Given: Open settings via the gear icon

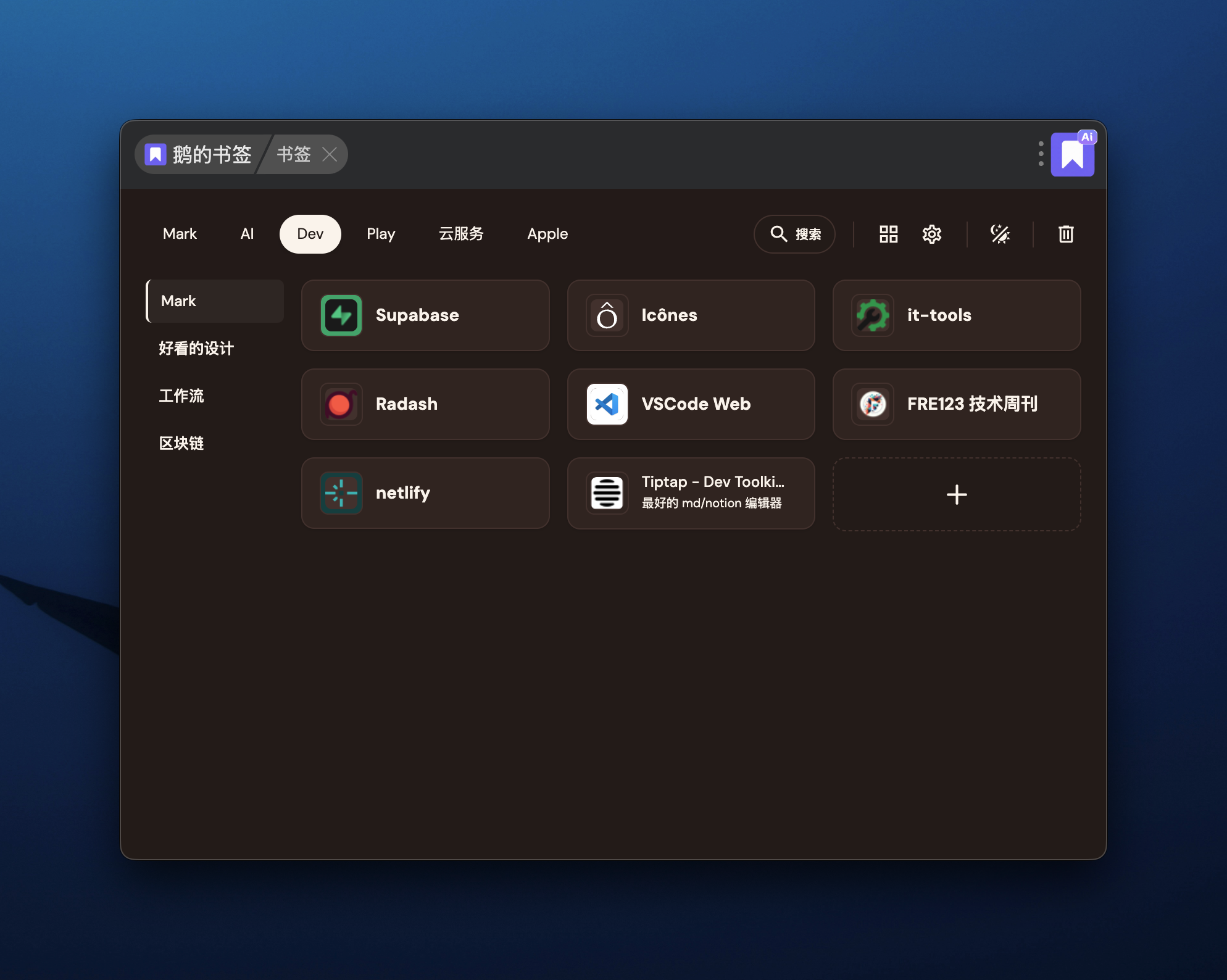Looking at the screenshot, I should click(931, 234).
